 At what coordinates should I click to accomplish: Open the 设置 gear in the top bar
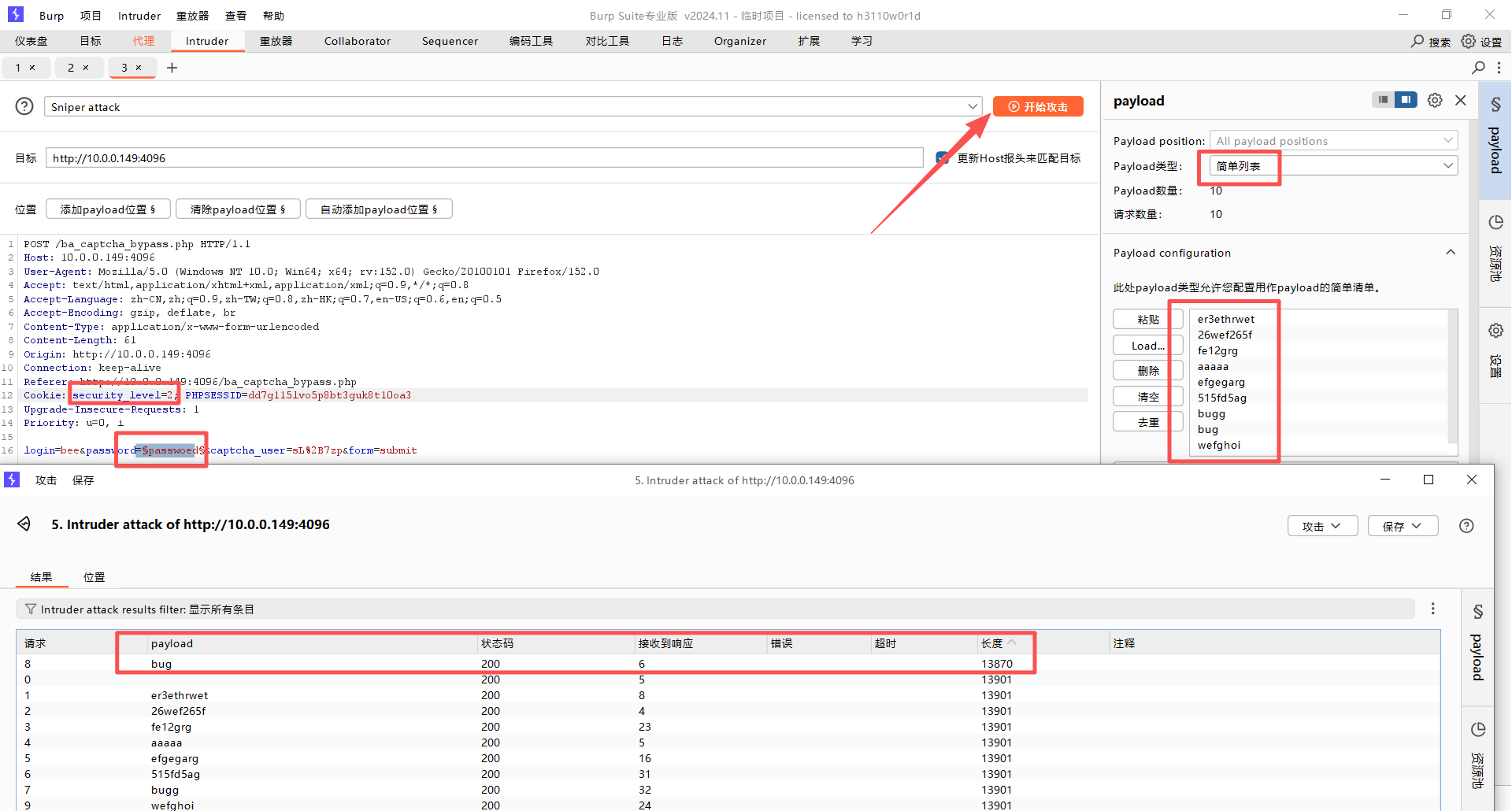click(1469, 41)
